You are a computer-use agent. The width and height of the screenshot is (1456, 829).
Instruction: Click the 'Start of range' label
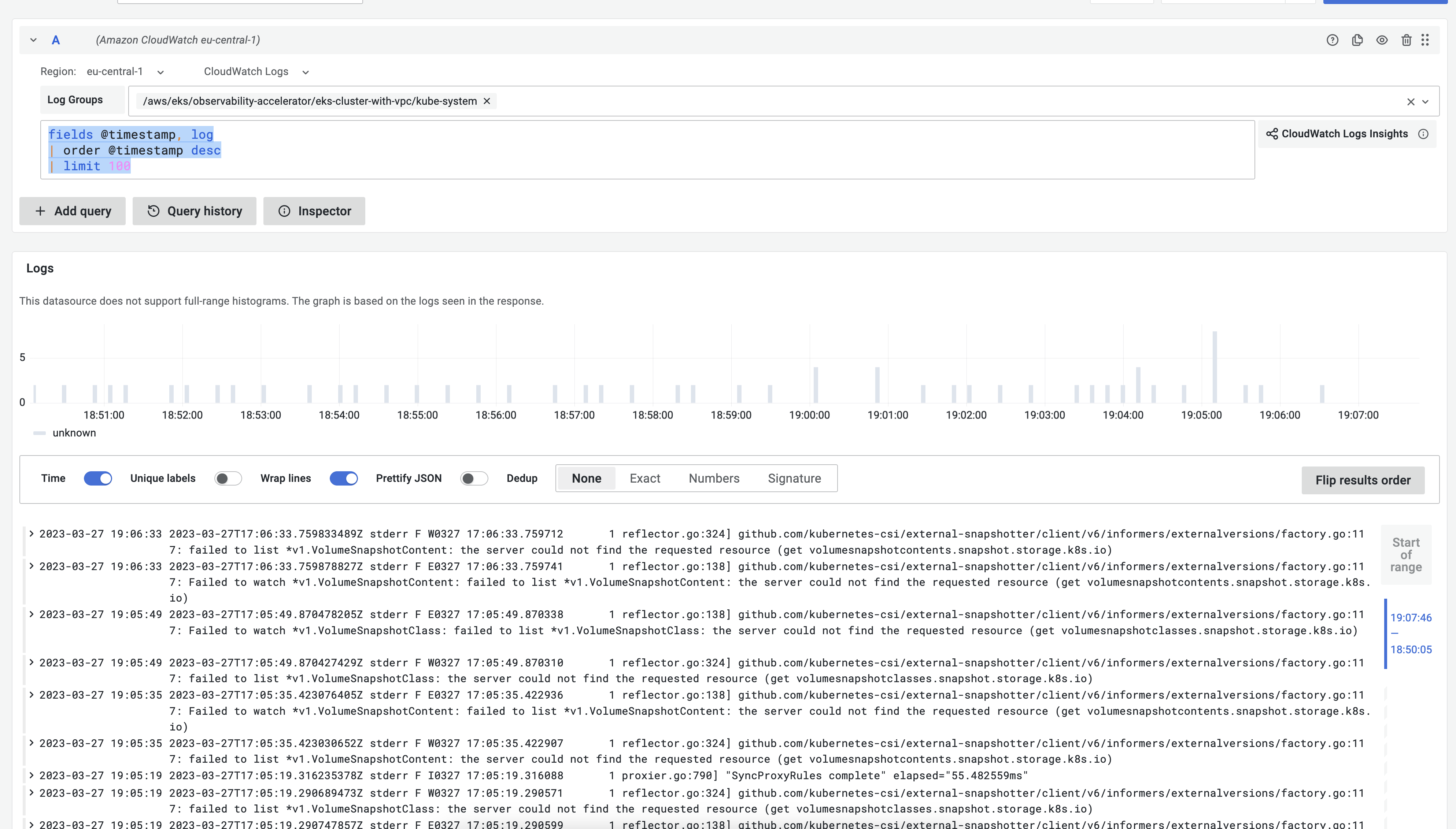[x=1406, y=555]
